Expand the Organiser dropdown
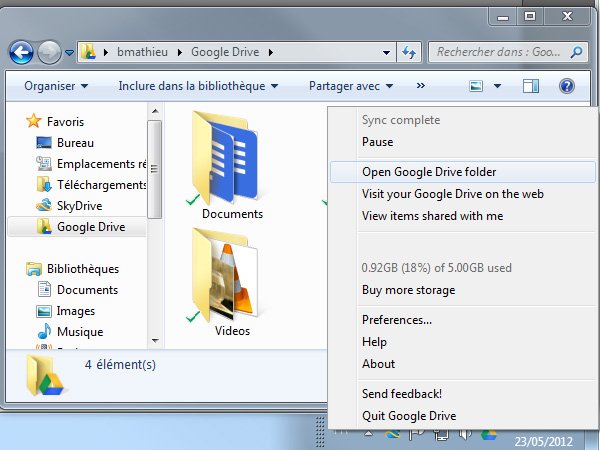 tap(56, 86)
